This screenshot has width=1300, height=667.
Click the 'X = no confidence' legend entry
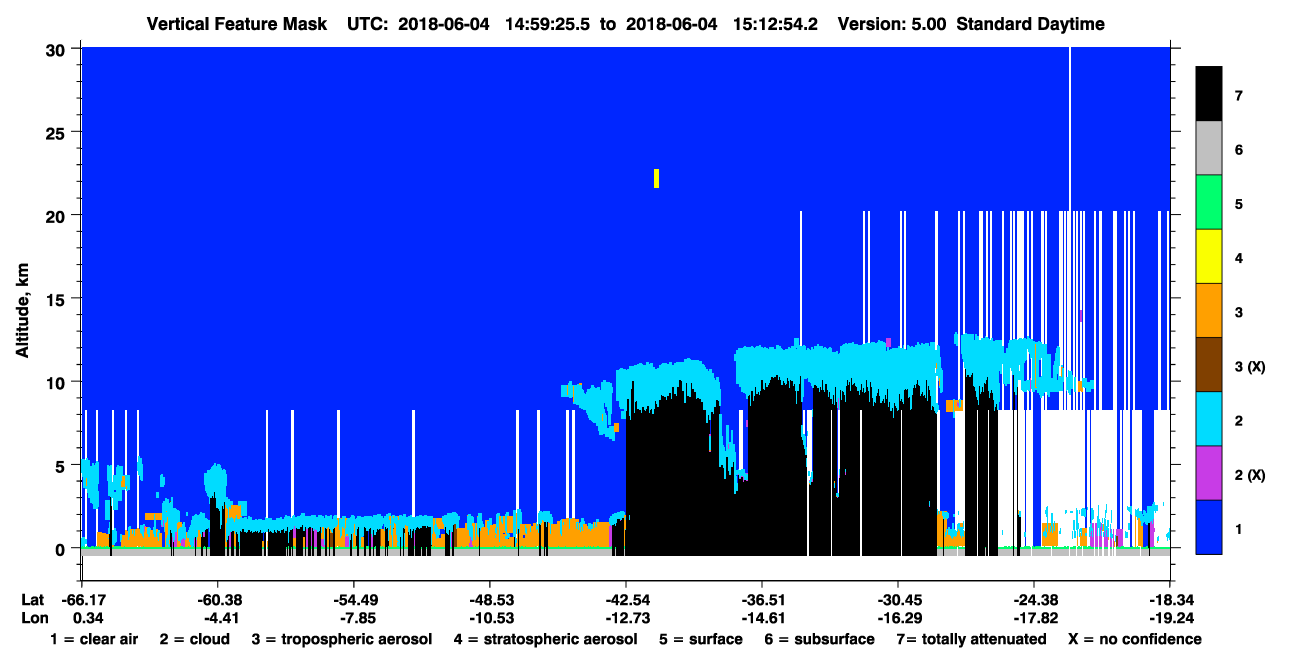click(1135, 639)
